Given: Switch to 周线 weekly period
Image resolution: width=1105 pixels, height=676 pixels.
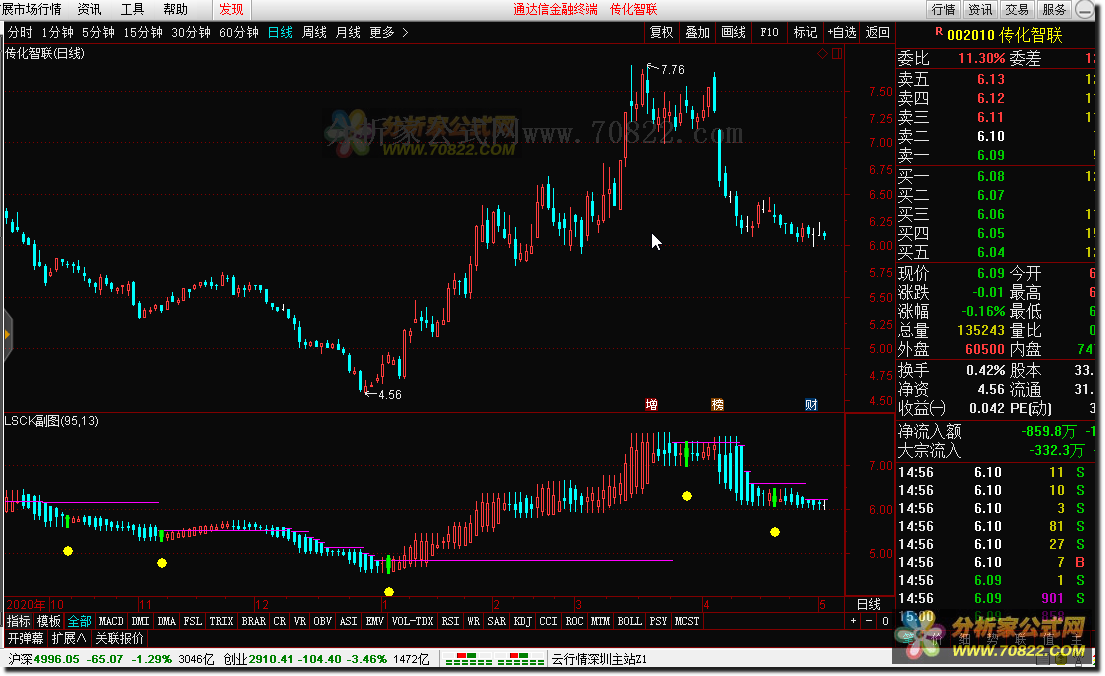Looking at the screenshot, I should (x=314, y=32).
